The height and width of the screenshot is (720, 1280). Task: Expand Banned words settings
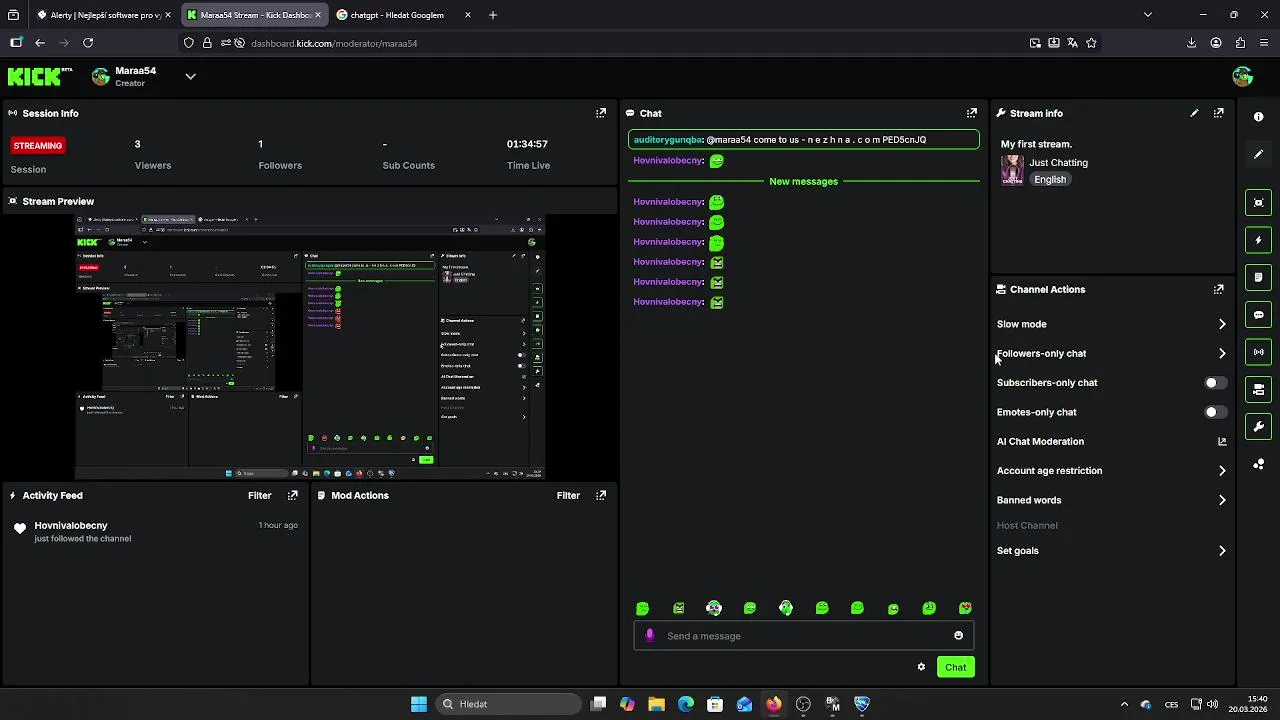coord(1222,500)
